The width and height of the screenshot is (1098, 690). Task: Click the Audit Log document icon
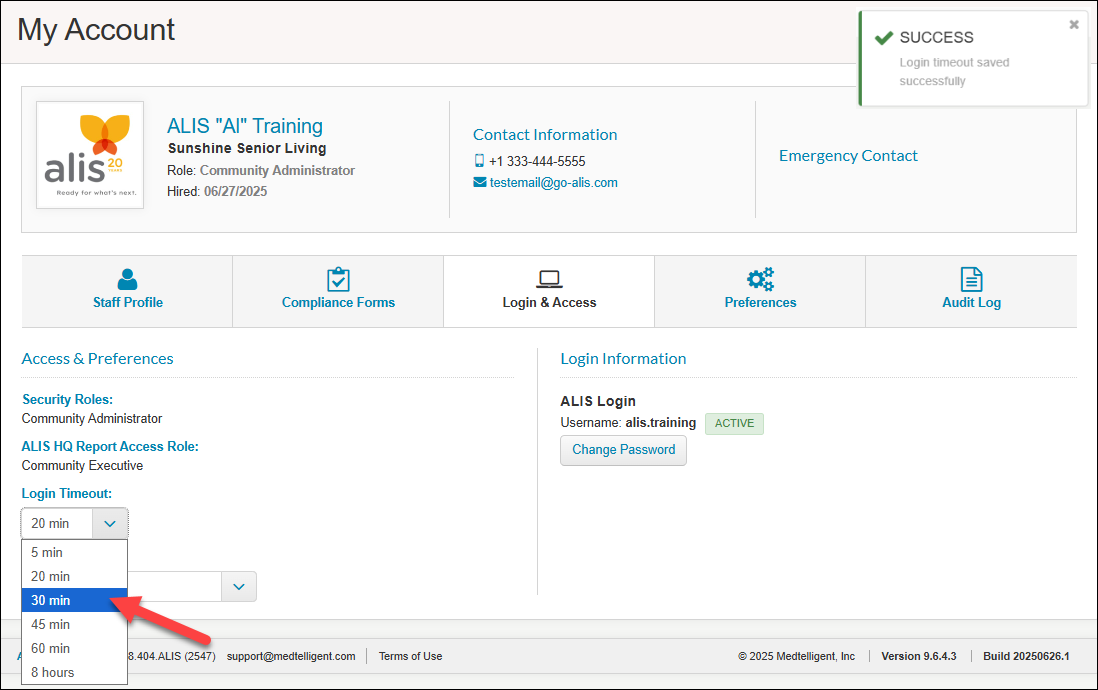point(971,279)
